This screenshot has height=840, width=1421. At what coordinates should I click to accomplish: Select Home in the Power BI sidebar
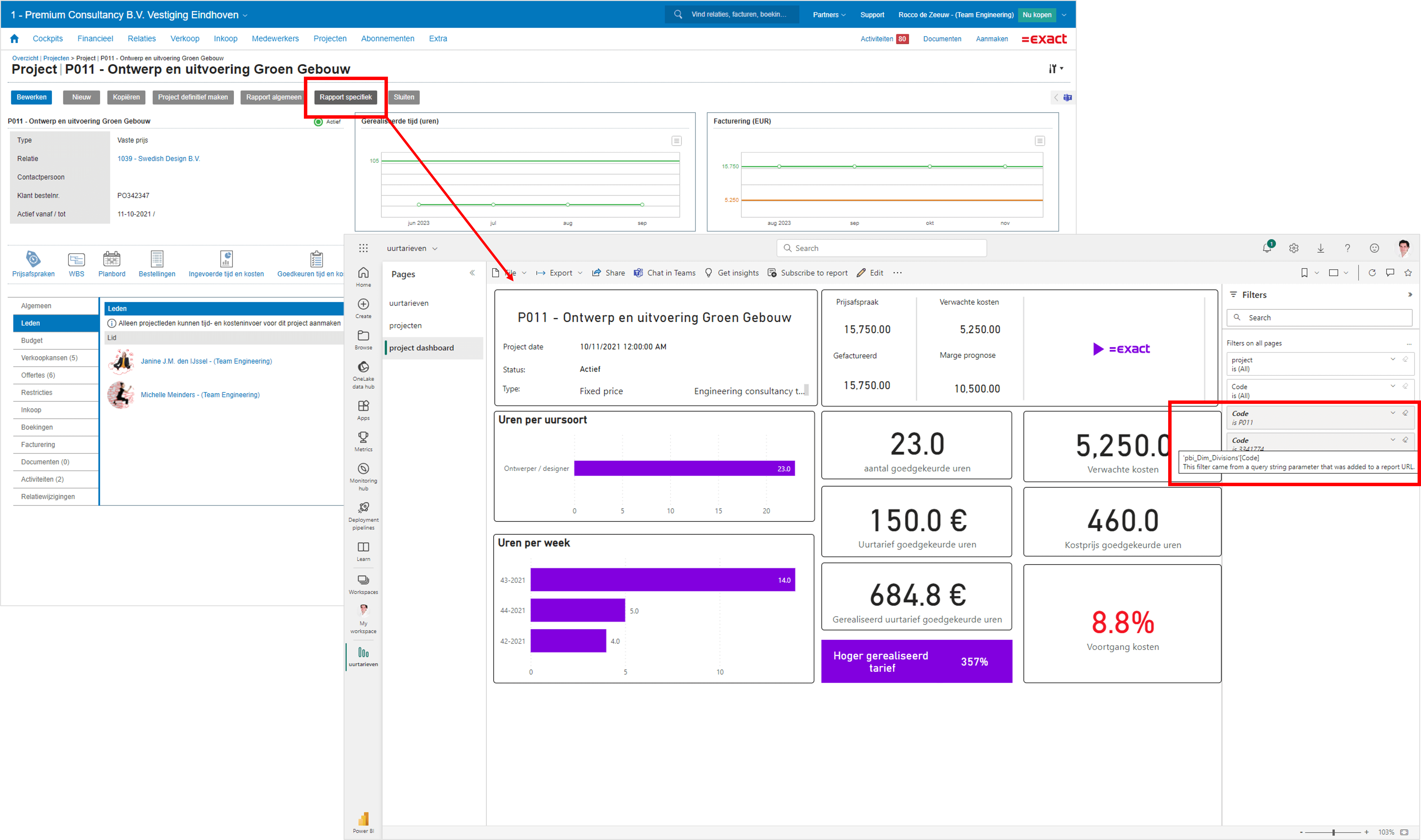[363, 277]
